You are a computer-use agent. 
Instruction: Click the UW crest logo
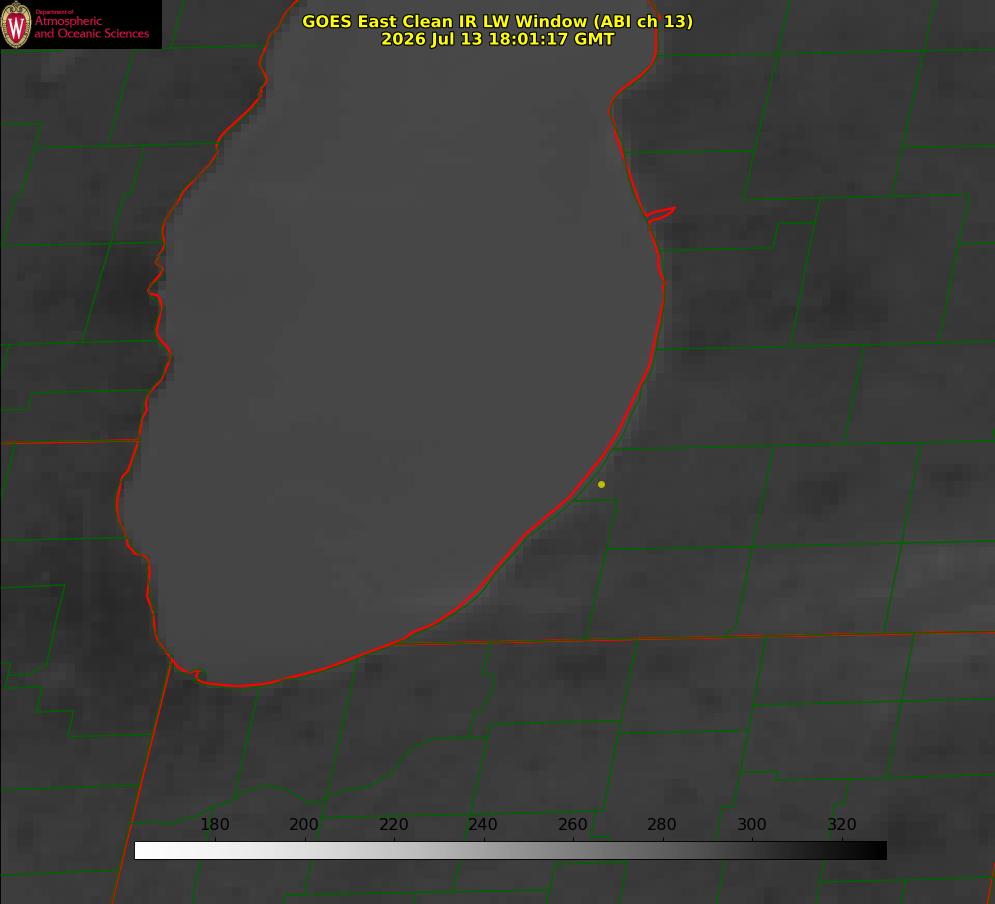[x=16, y=24]
